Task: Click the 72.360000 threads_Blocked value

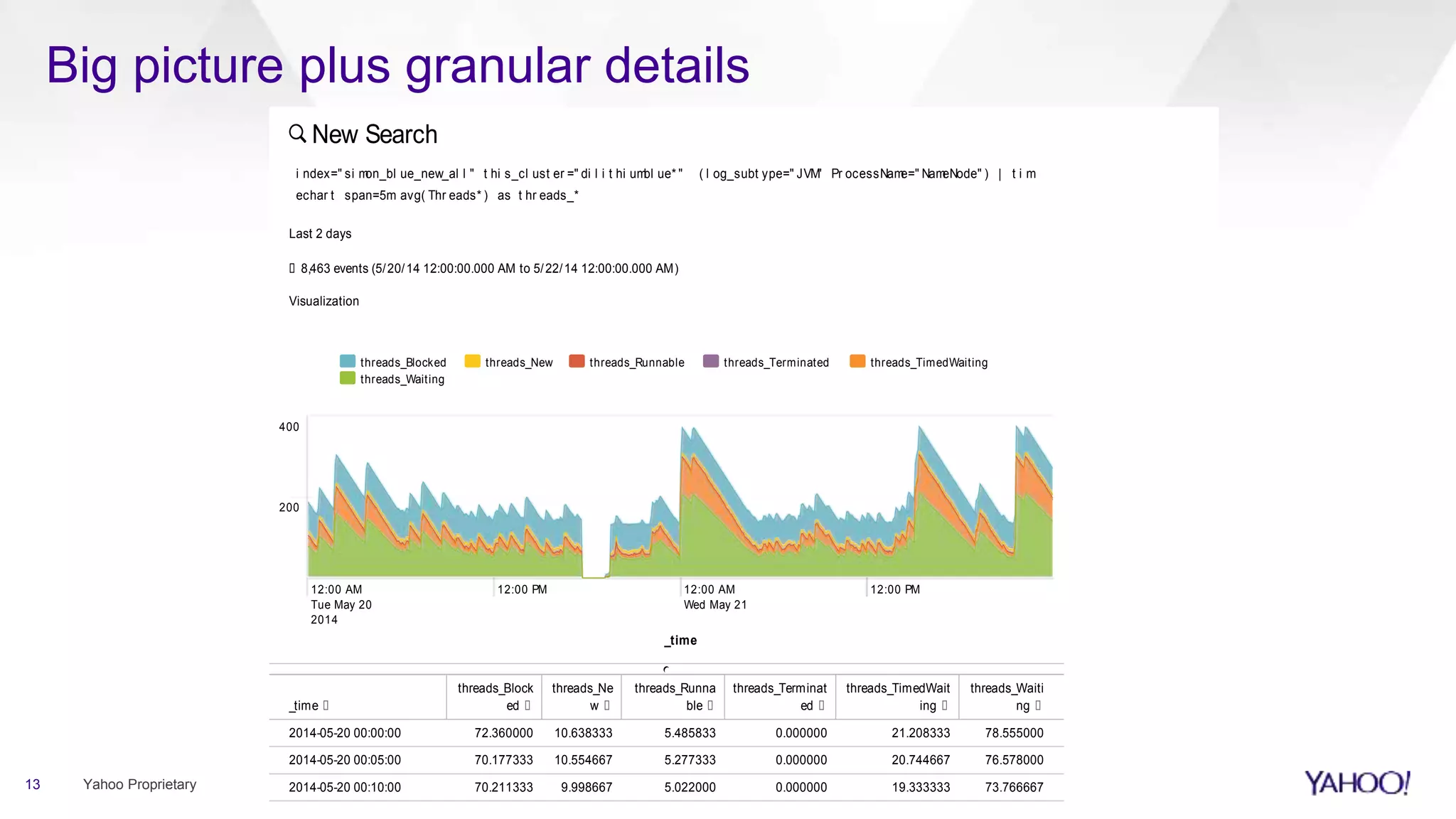Action: coord(503,733)
